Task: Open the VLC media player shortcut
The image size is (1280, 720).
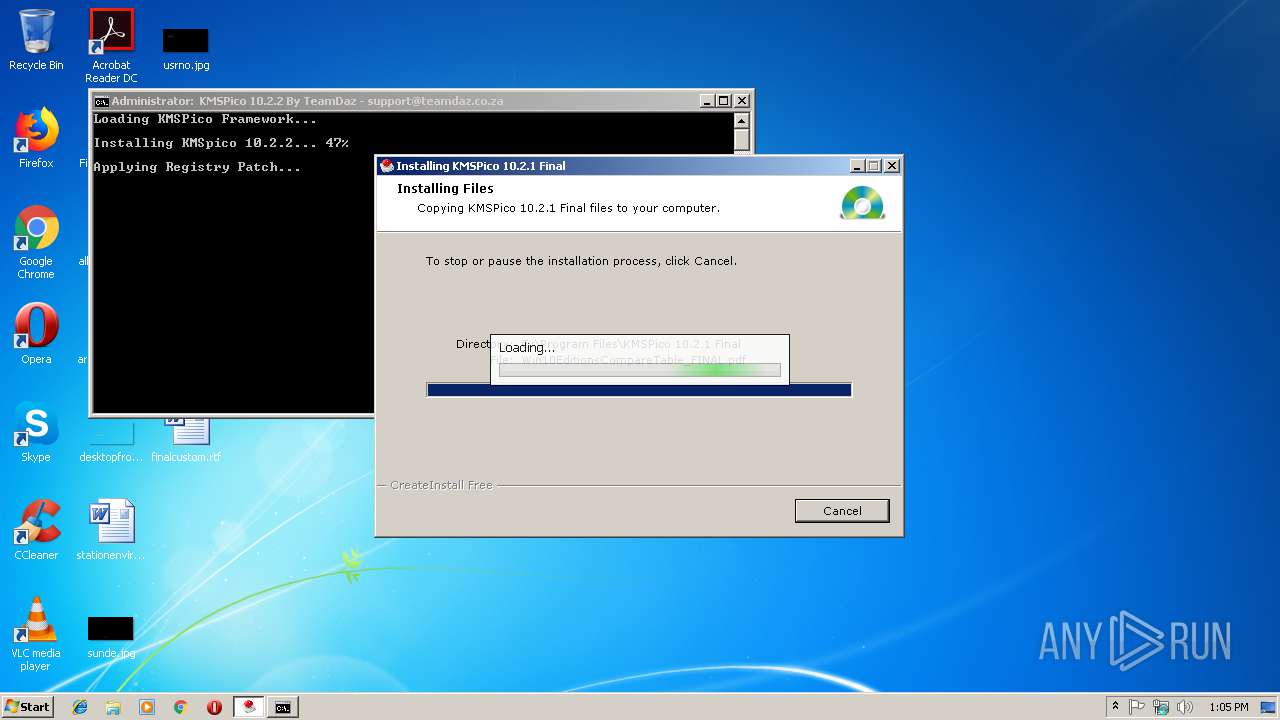Action: 36,634
